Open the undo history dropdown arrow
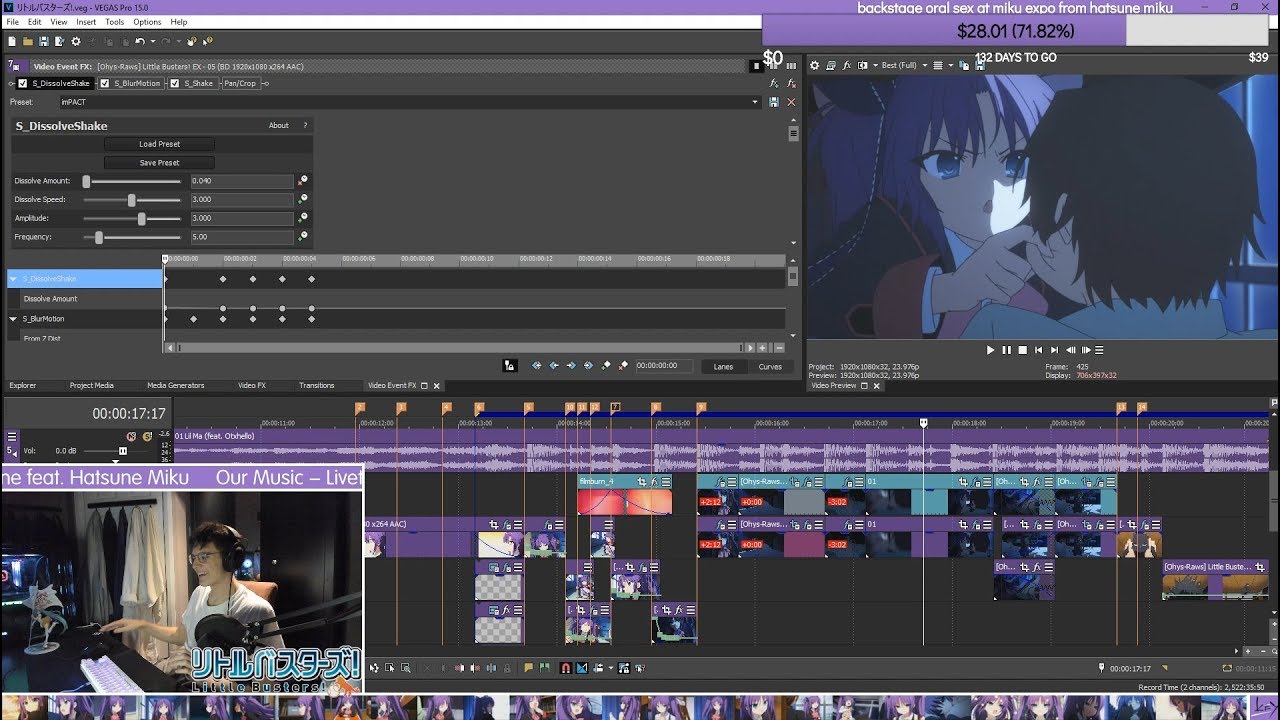 tap(153, 41)
